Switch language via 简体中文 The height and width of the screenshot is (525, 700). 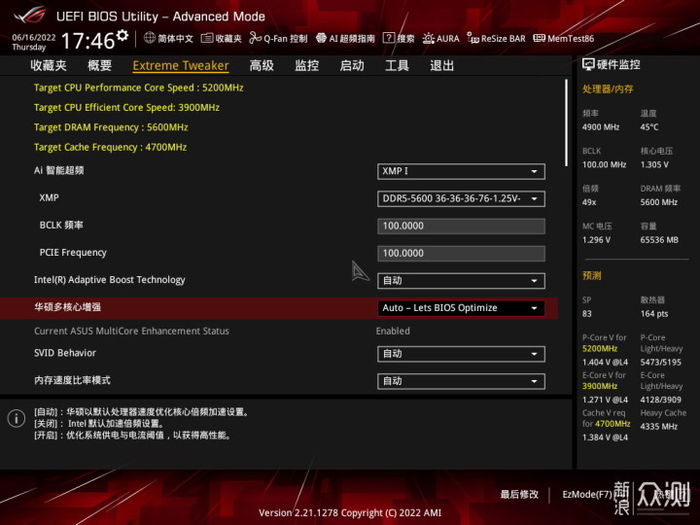pyautogui.click(x=175, y=39)
